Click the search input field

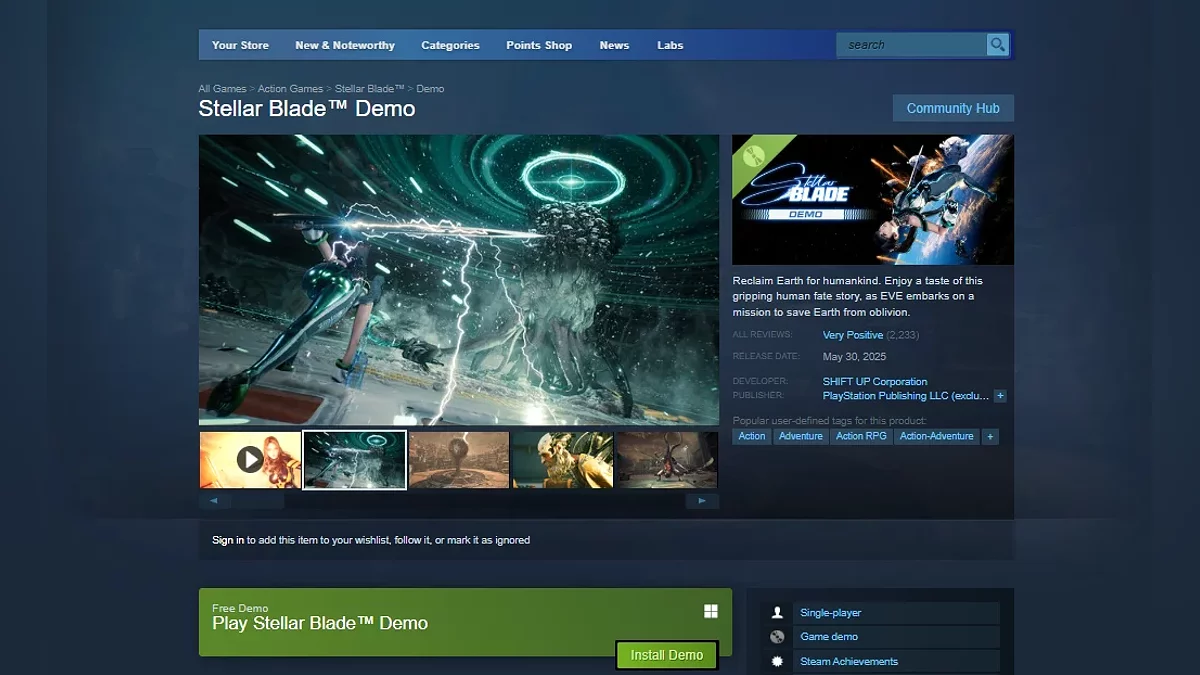click(x=910, y=45)
